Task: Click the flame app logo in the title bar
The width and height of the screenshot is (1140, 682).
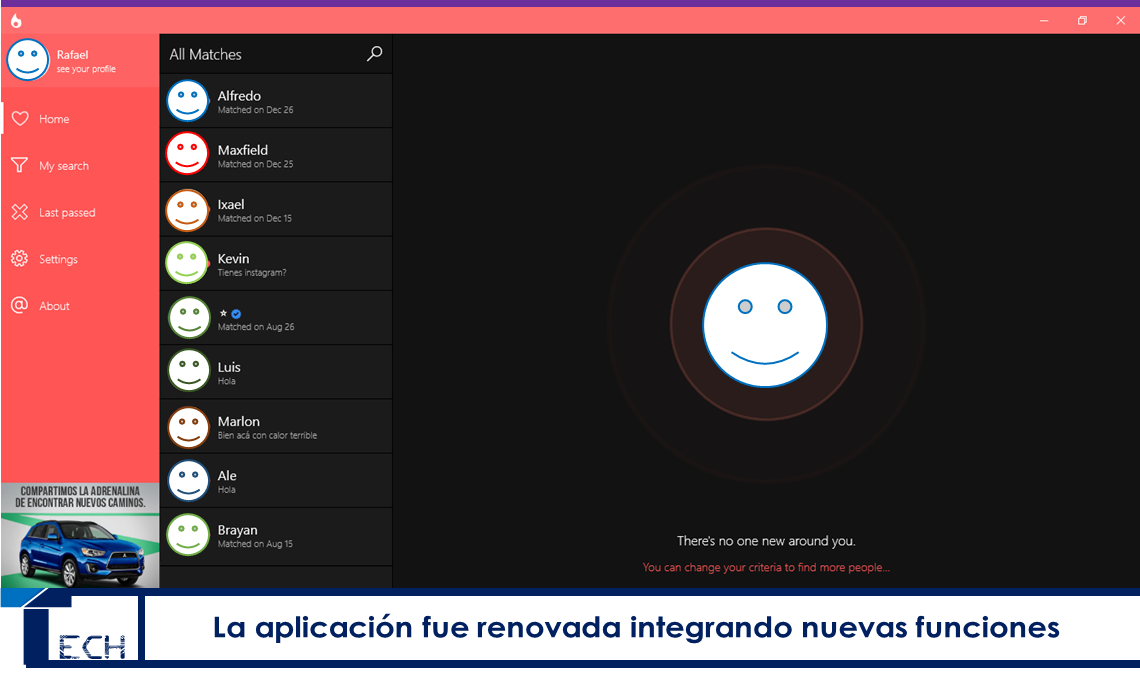Action: [15, 19]
